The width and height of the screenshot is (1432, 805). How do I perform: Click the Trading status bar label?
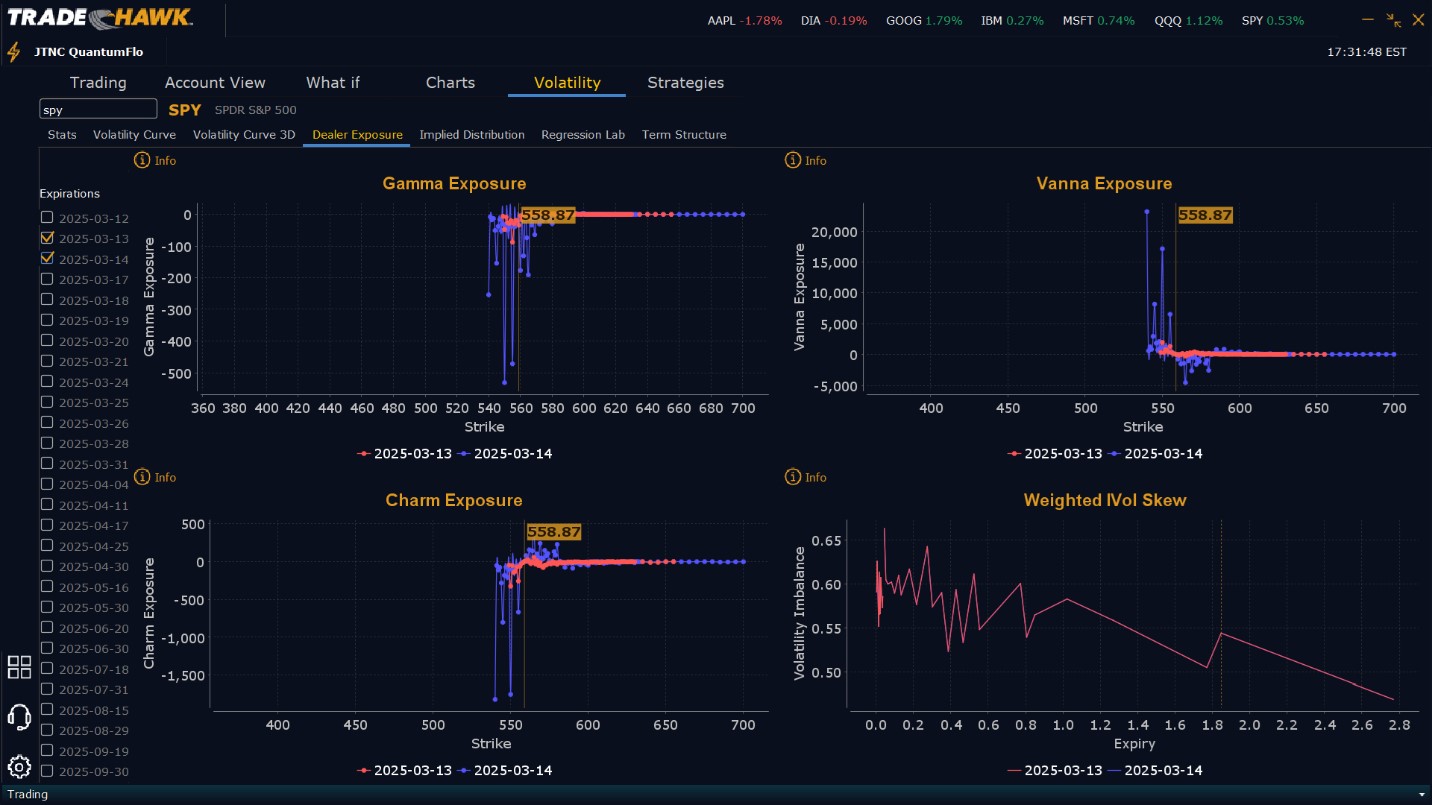tap(28, 794)
